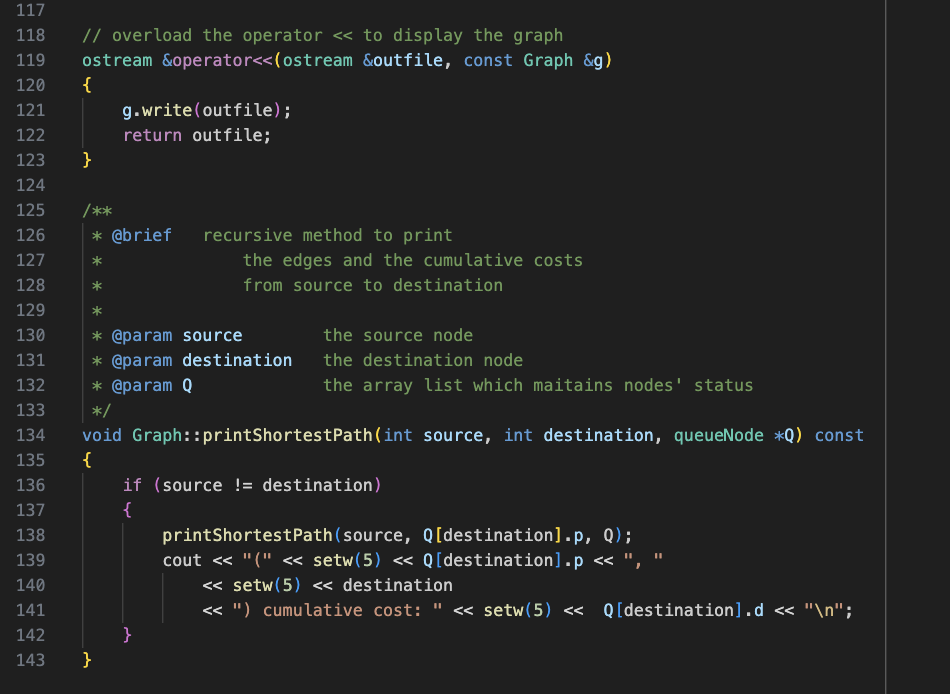The width and height of the screenshot is (950, 694).
Task: Click line number 143 in the gutter
Action: pos(31,660)
